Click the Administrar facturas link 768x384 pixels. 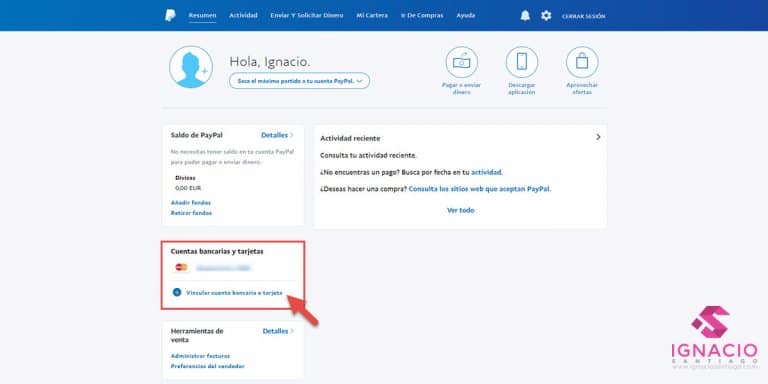(200, 356)
